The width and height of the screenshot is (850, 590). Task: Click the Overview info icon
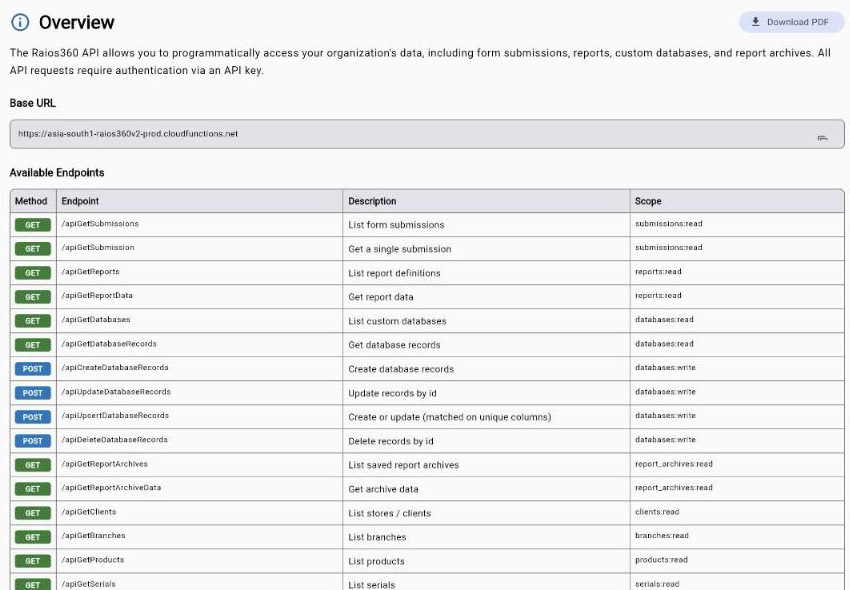(x=21, y=22)
